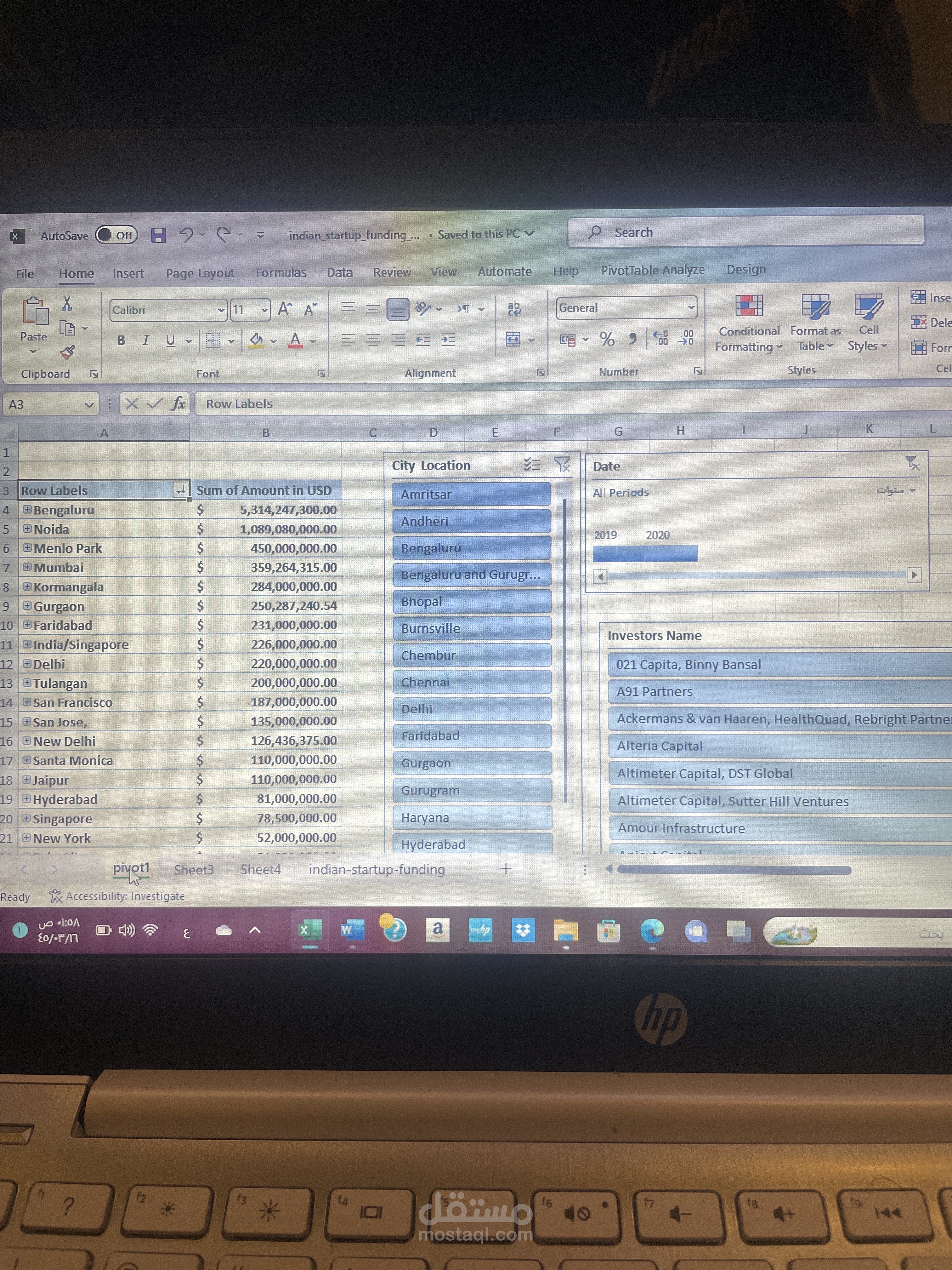Click Accessibility: Investigate in status bar
The height and width of the screenshot is (1270, 952).
[x=117, y=896]
